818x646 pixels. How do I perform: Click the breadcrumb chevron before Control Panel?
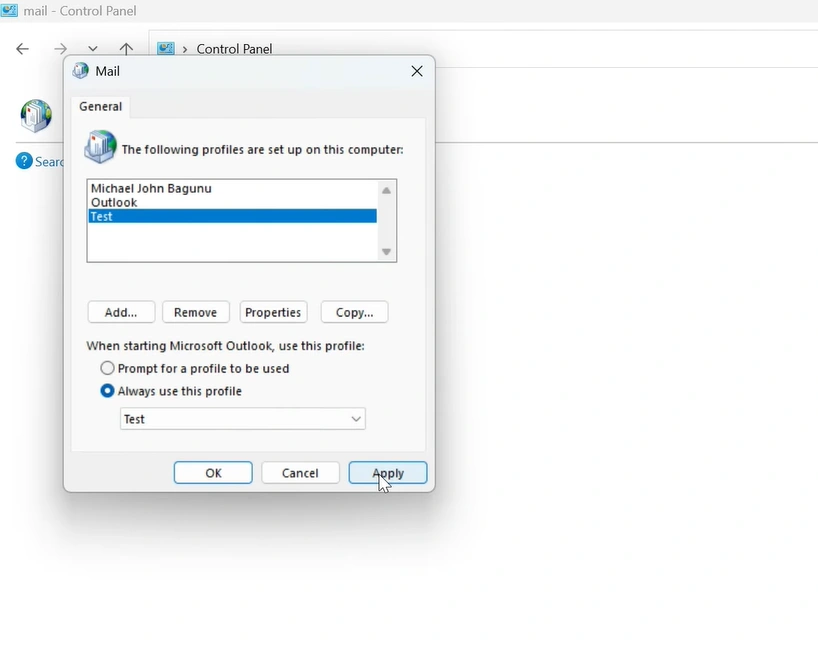pyautogui.click(x=185, y=49)
